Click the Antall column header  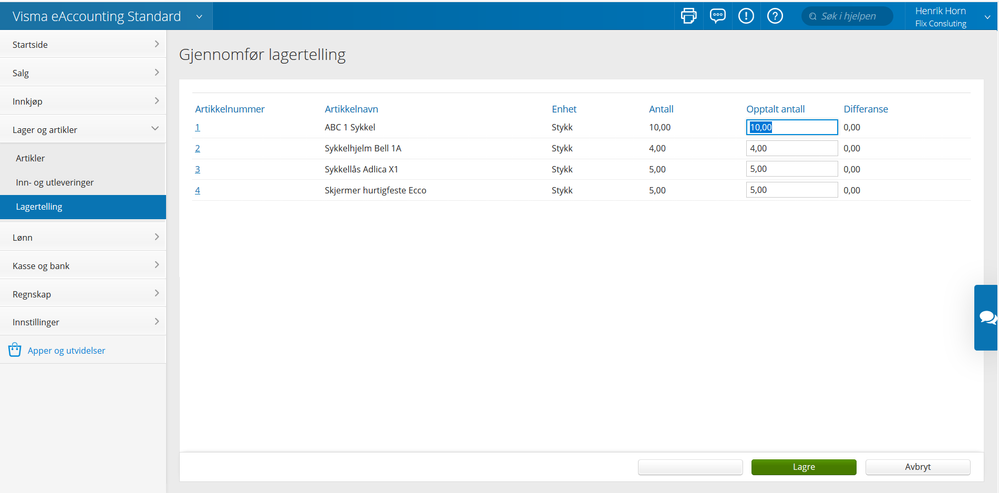661,109
